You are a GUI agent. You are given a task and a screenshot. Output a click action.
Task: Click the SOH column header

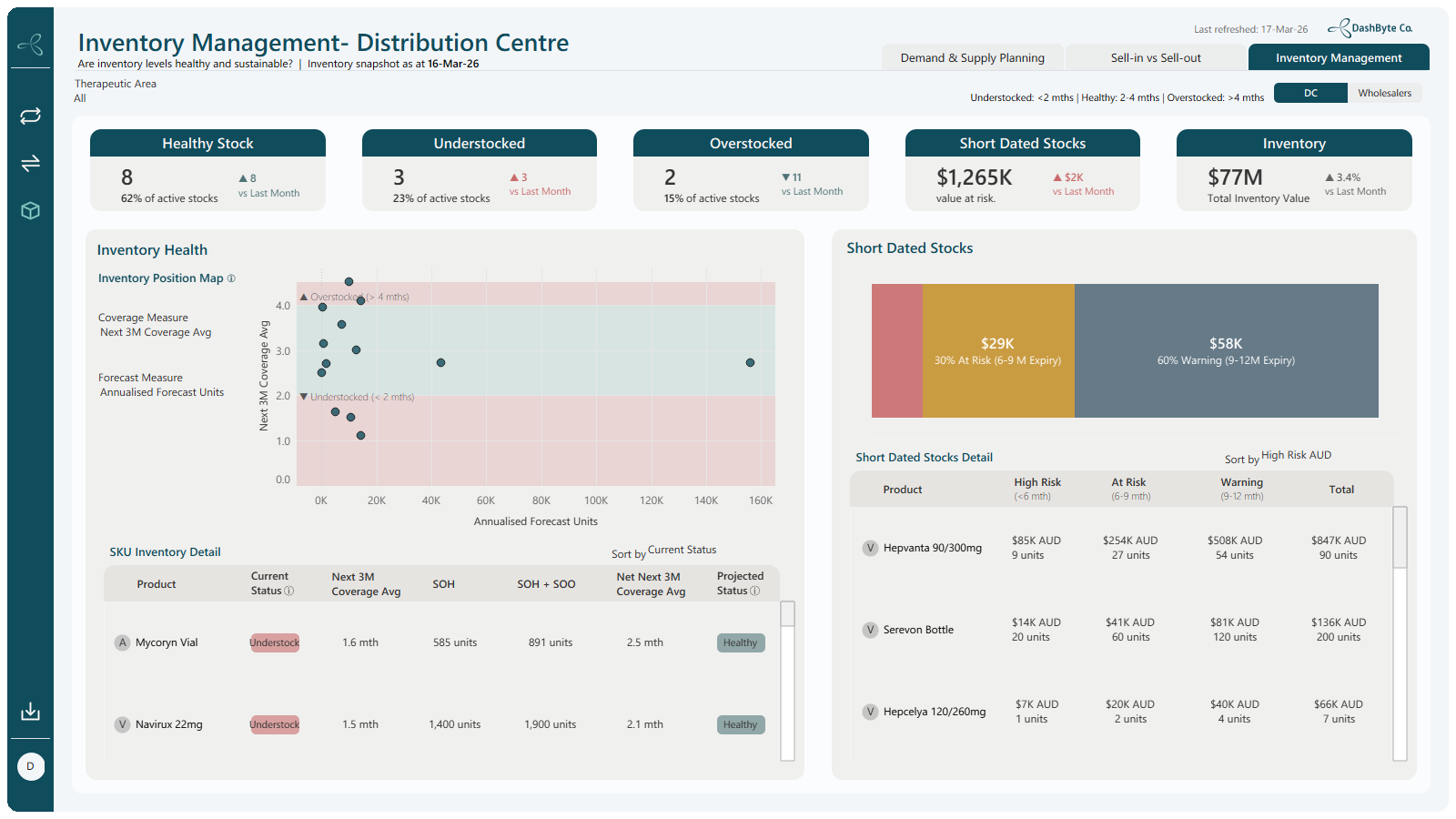443,584
